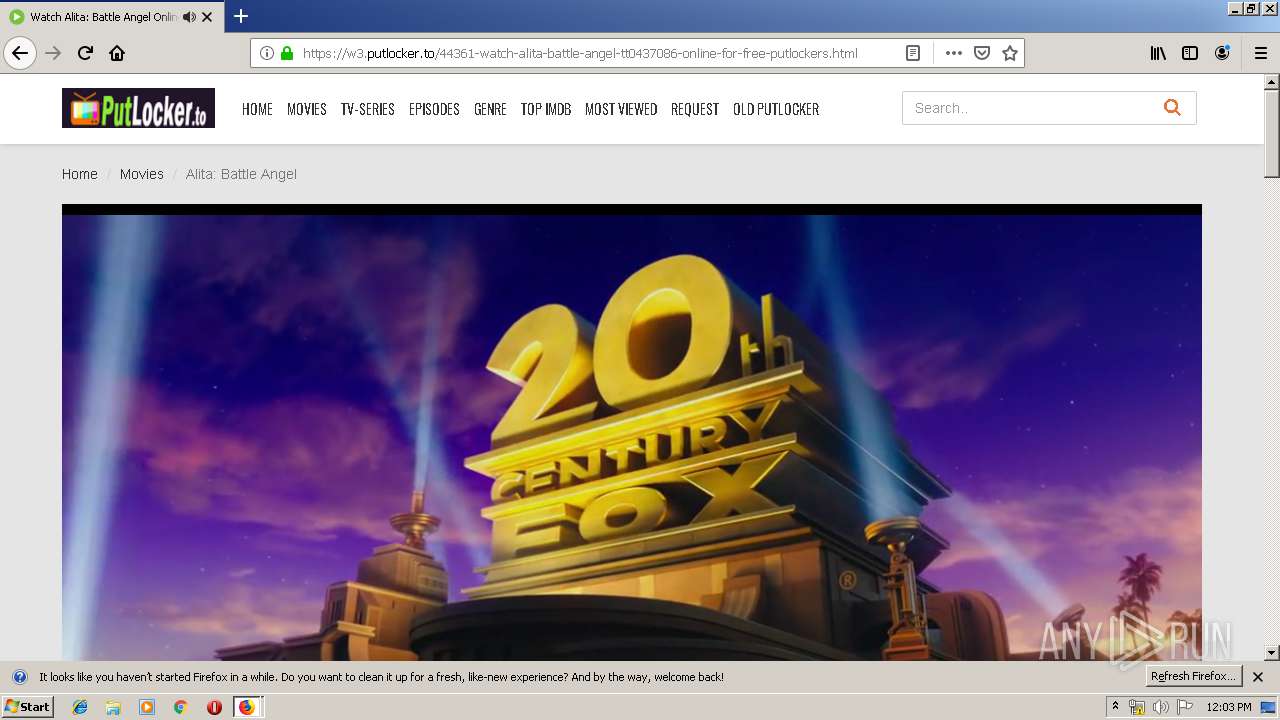Click Alita: Battle Angel breadcrumb text

click(x=241, y=174)
